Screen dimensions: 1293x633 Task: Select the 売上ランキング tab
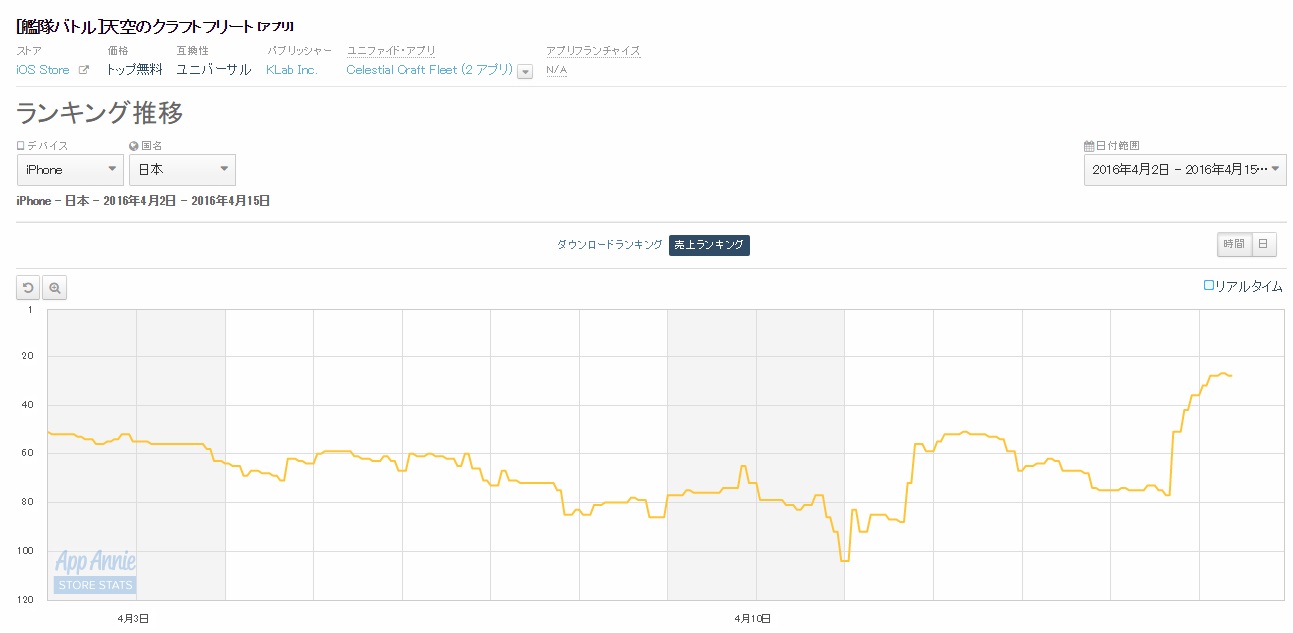709,245
